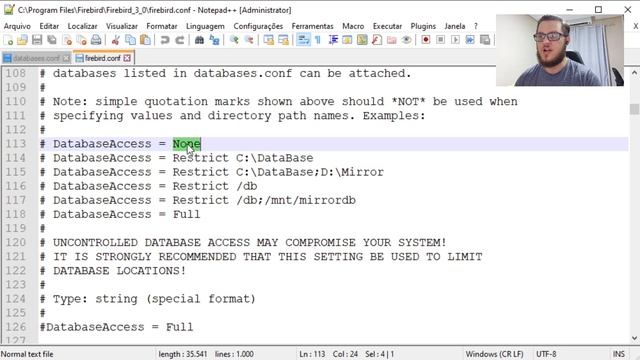The image size is (640, 360).
Task: Click the user-defined language toolbar icon
Action: pos(347,40)
